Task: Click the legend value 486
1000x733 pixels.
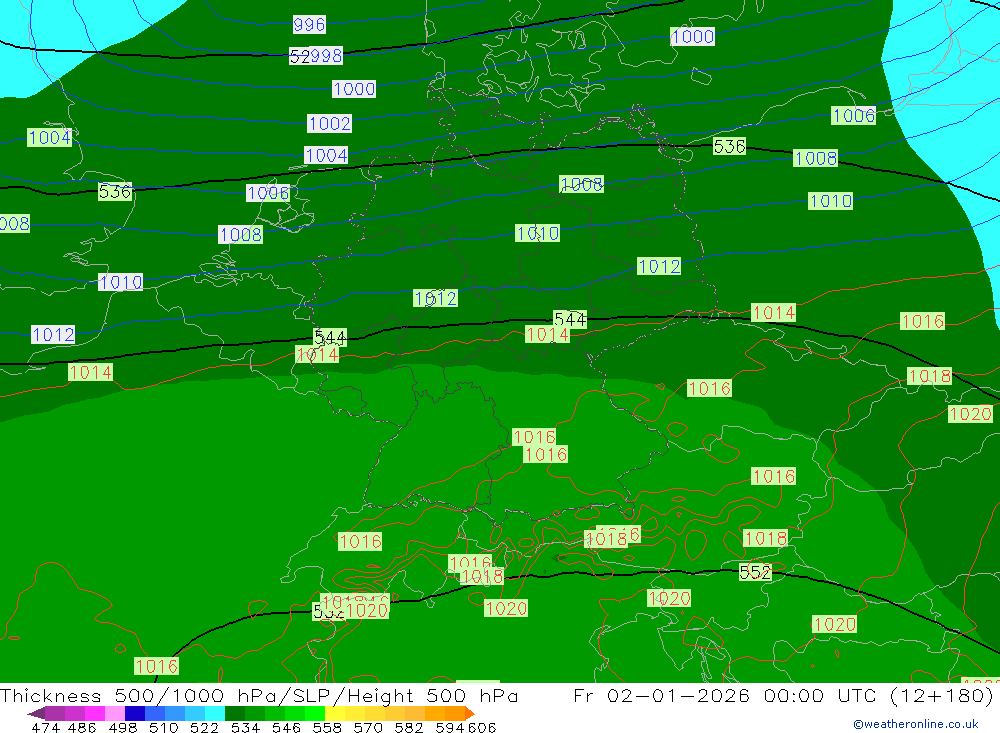Action: [81, 727]
